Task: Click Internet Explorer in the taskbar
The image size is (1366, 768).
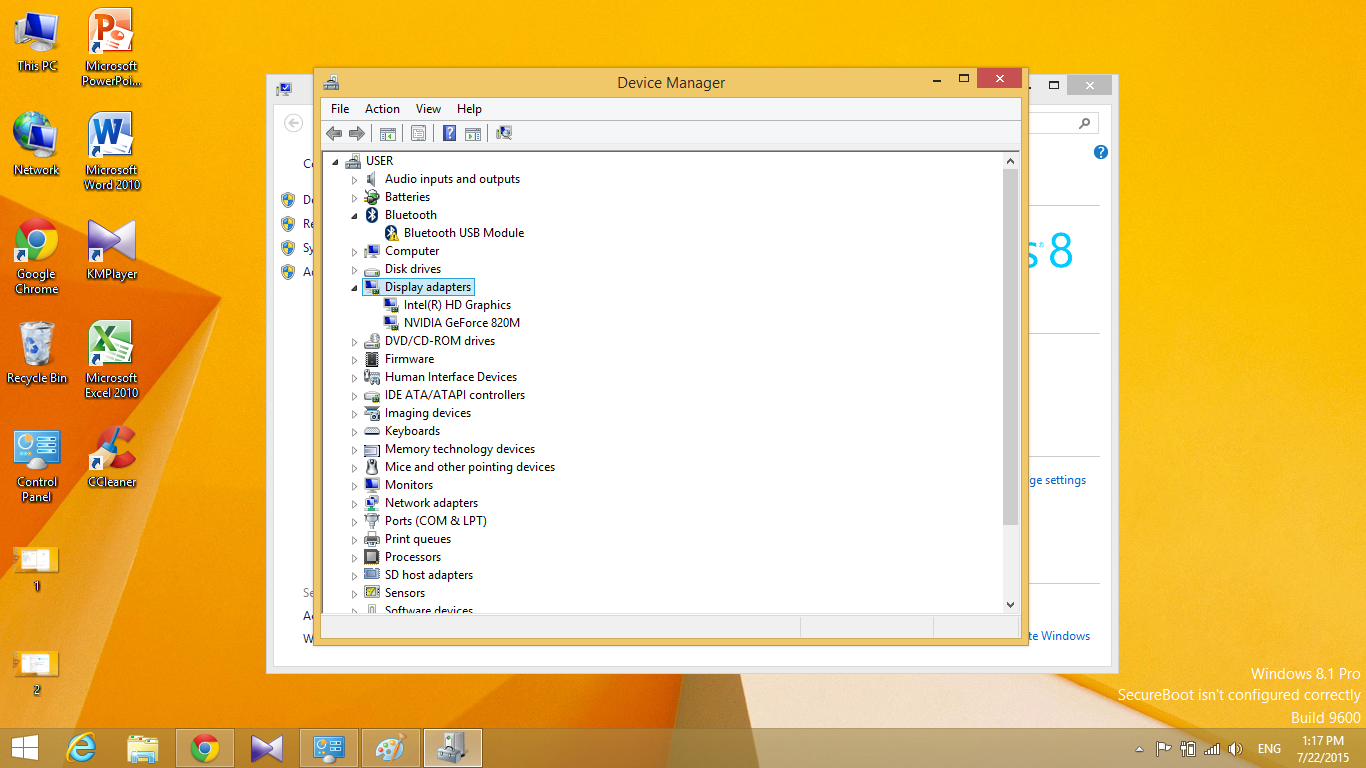Action: click(81, 748)
